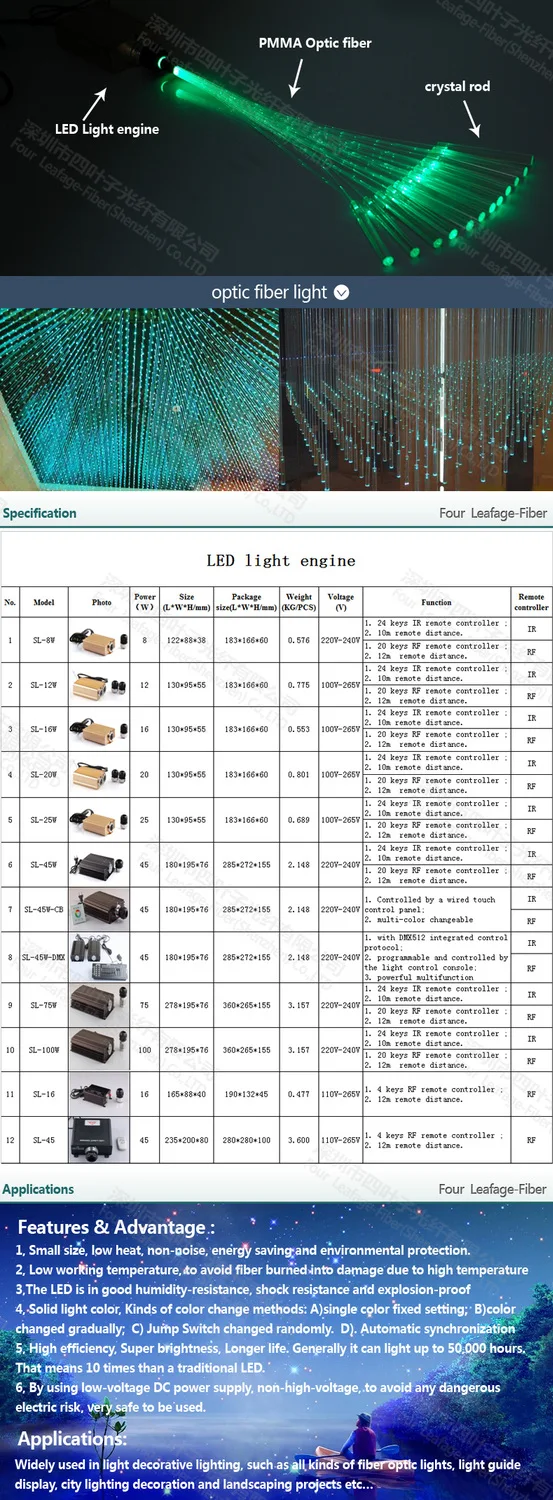Click the "Applications:" heading in the blue panel
The width and height of the screenshot is (553, 1500).
tap(72, 1439)
